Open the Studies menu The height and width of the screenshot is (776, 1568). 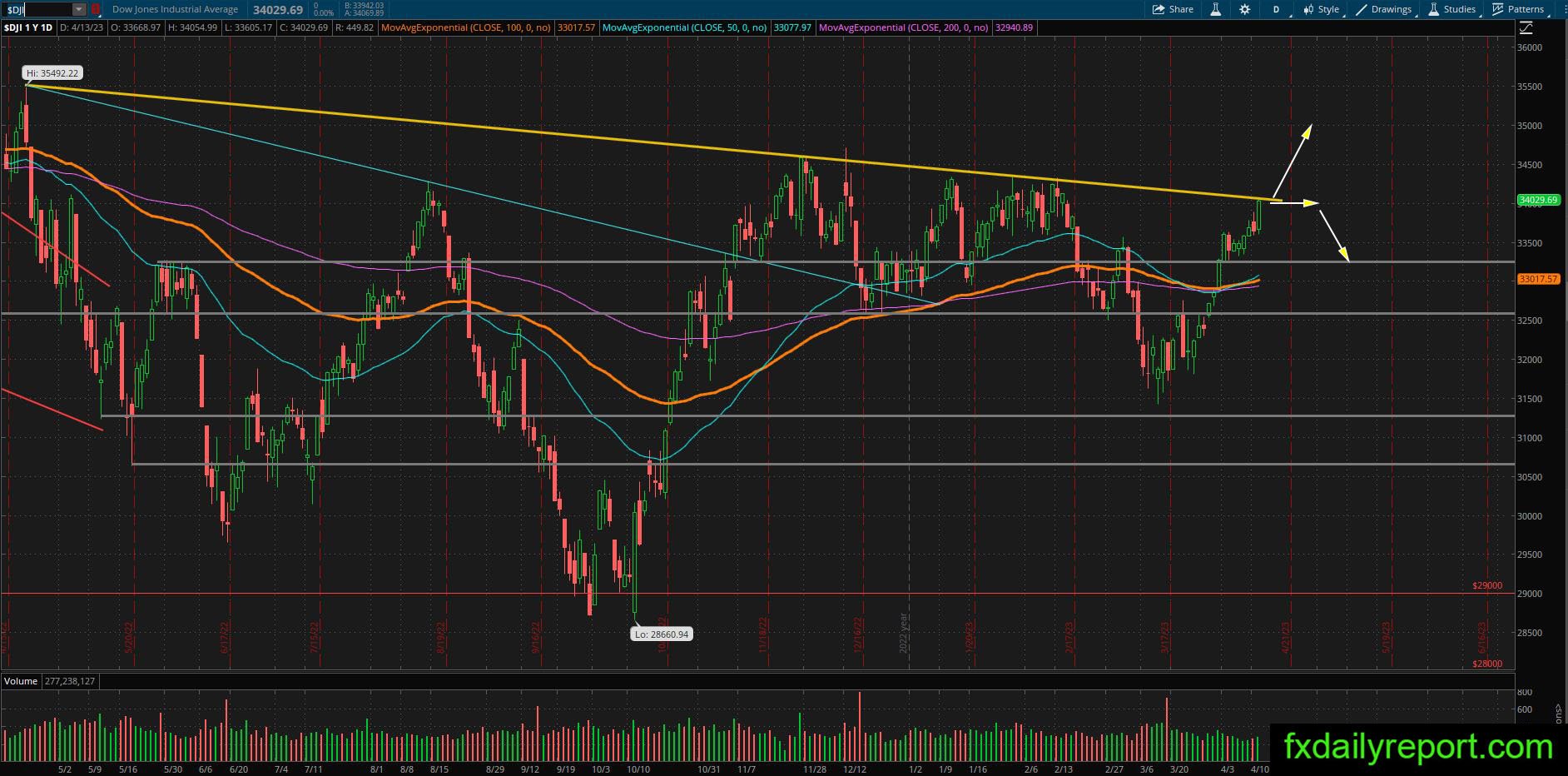[1452, 9]
